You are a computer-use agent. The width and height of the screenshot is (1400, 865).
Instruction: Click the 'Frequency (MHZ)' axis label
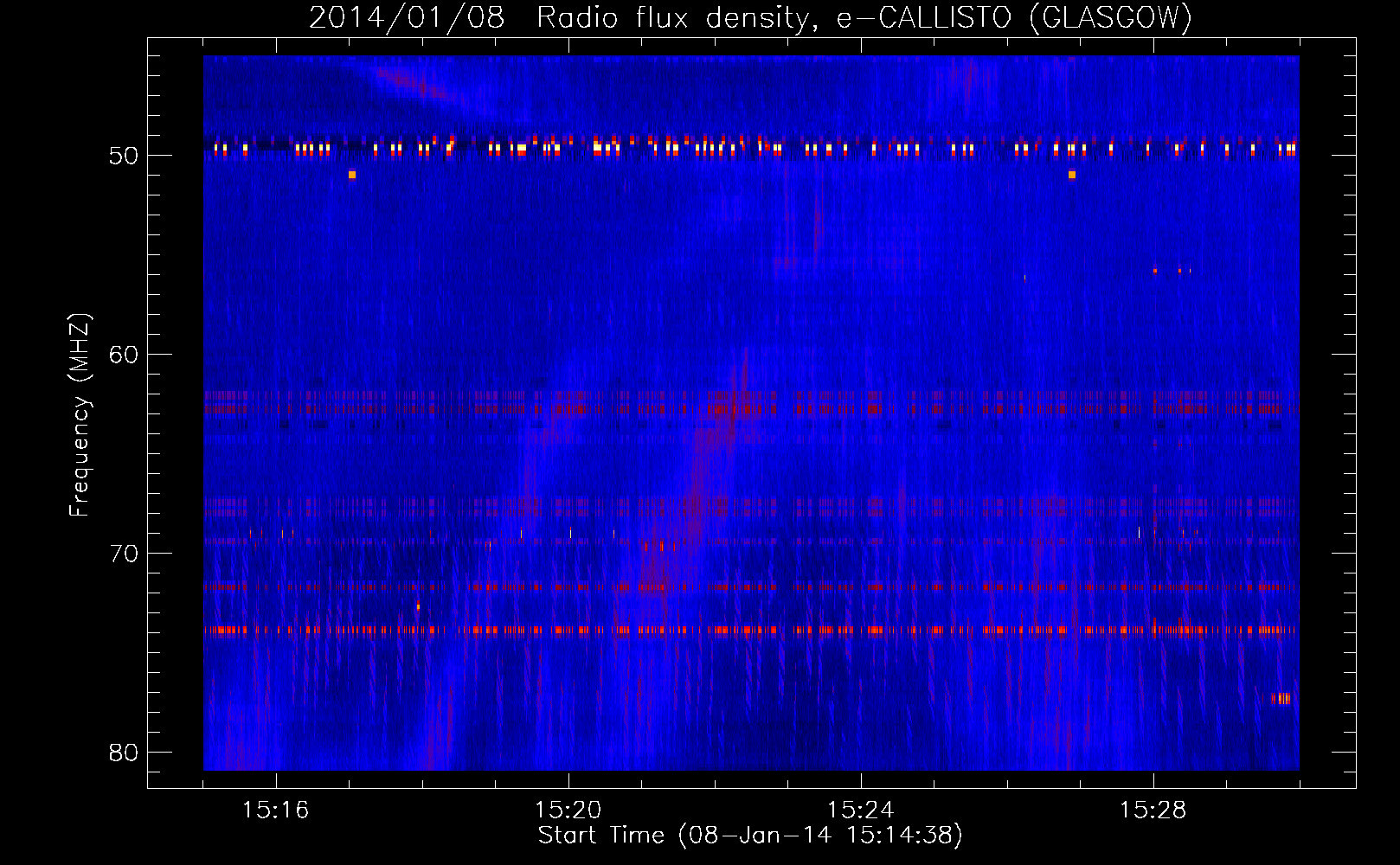click(x=79, y=415)
